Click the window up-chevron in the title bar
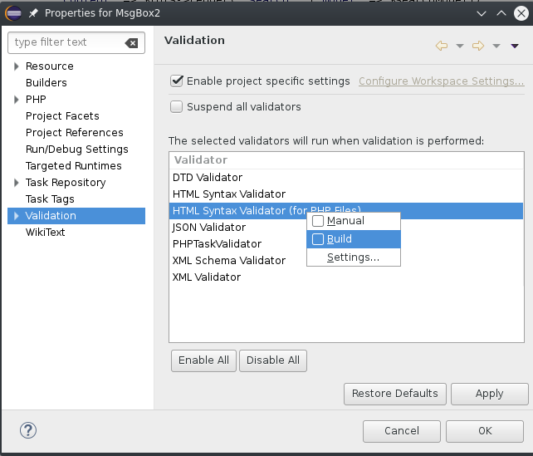The height and width of the screenshot is (456, 533). click(x=501, y=14)
